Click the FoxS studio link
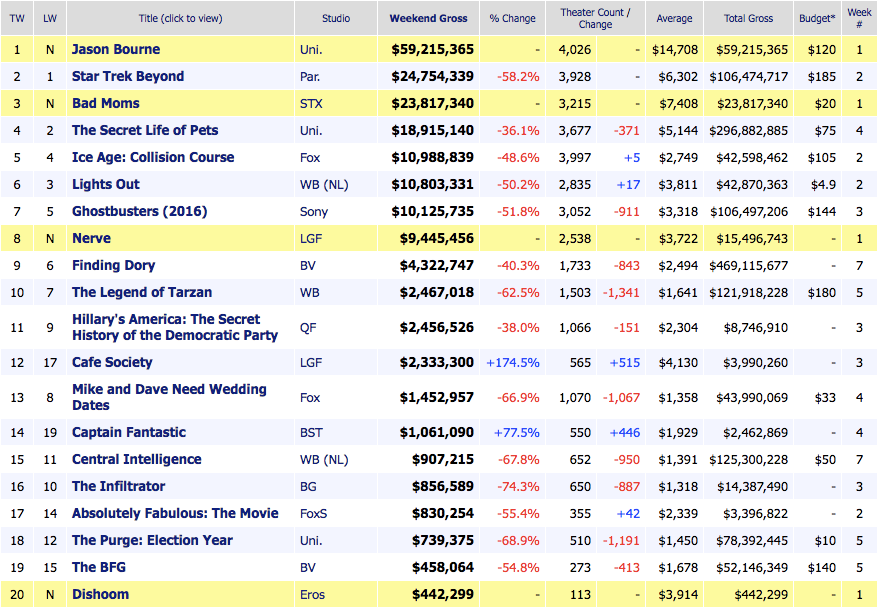Image resolution: width=878 pixels, height=609 pixels. pos(314,513)
